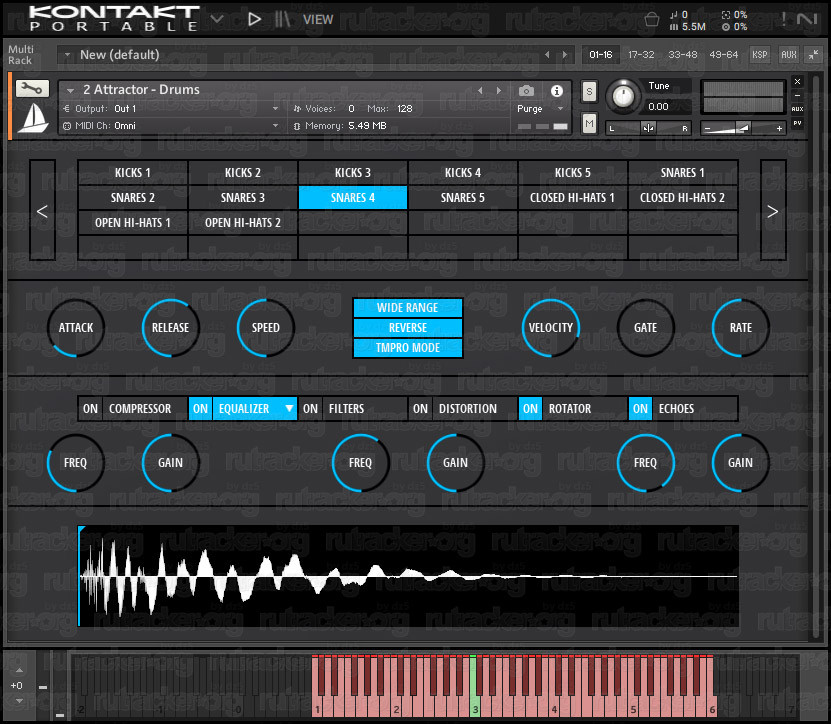The height and width of the screenshot is (724, 831).
Task: Adjust the pan slider between L and R
Action: (x=648, y=128)
